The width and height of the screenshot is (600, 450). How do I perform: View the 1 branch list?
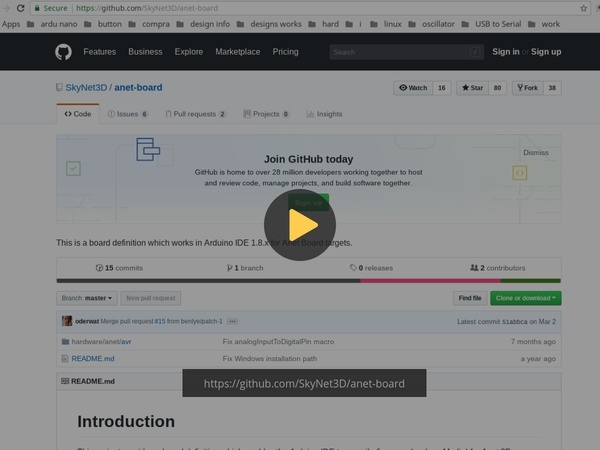[245, 268]
